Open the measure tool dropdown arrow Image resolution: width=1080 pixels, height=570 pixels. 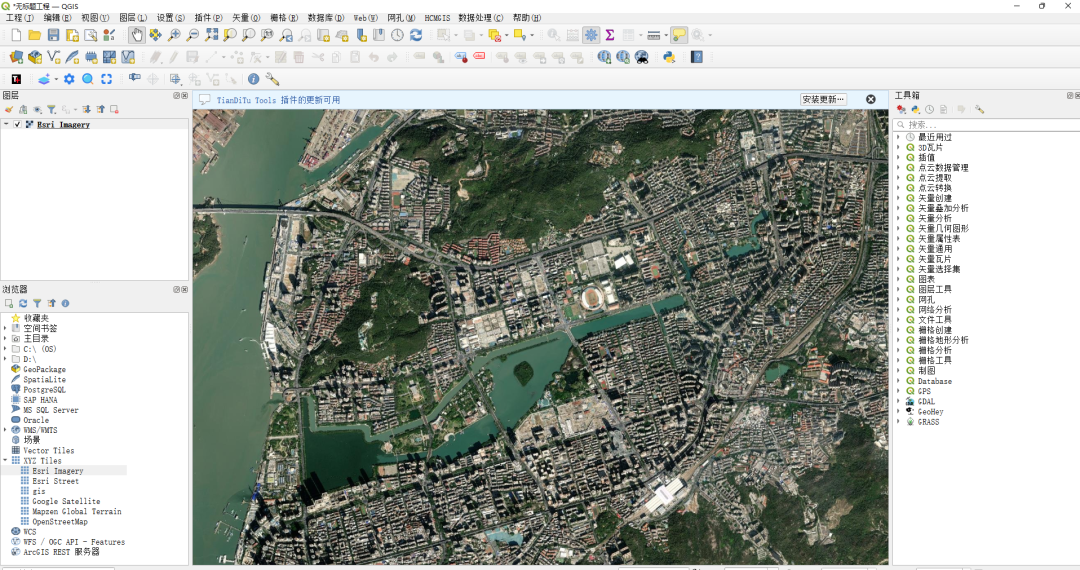665,36
